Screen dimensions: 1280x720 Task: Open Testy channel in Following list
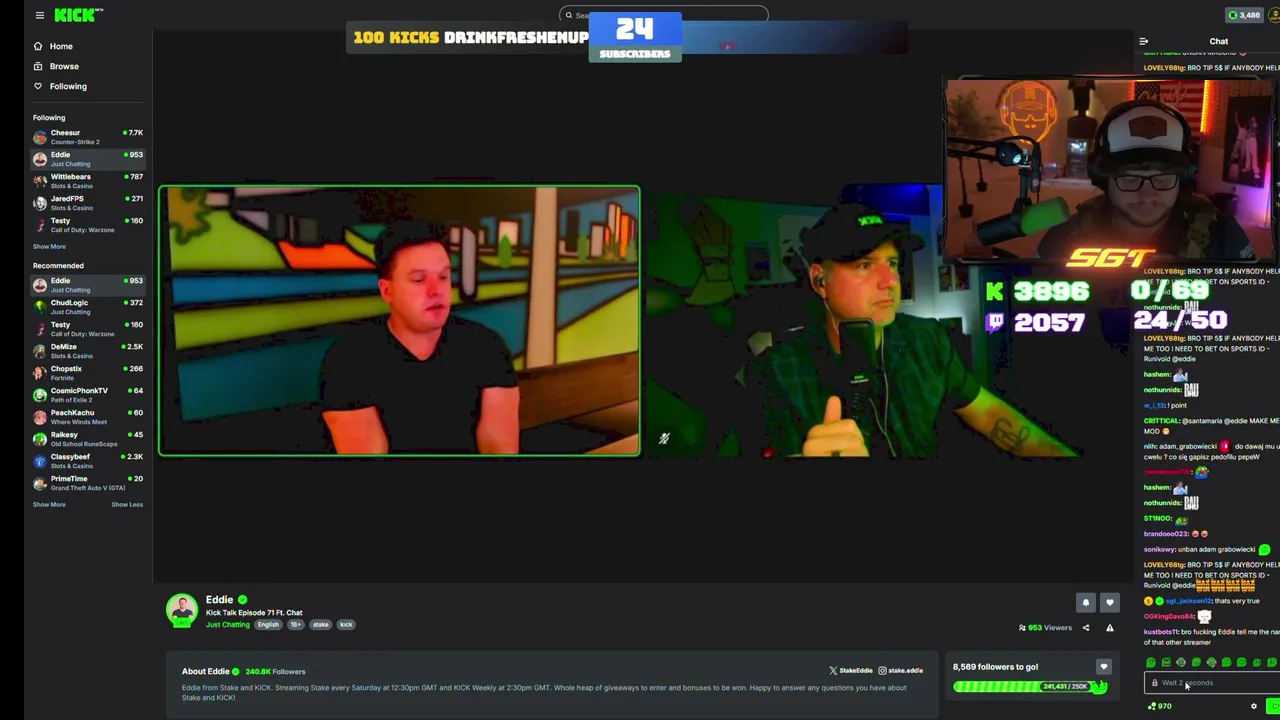(88, 225)
